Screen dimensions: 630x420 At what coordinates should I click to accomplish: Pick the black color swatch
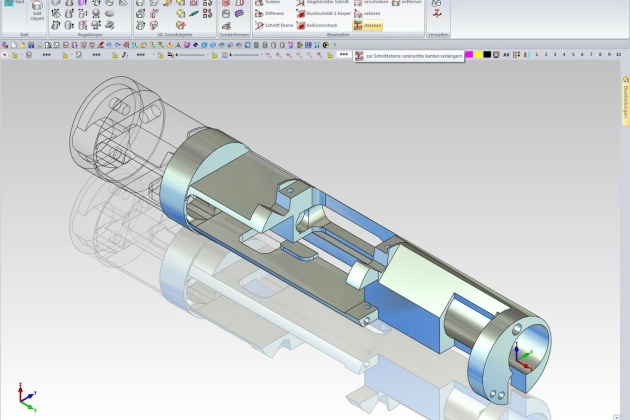(487, 54)
